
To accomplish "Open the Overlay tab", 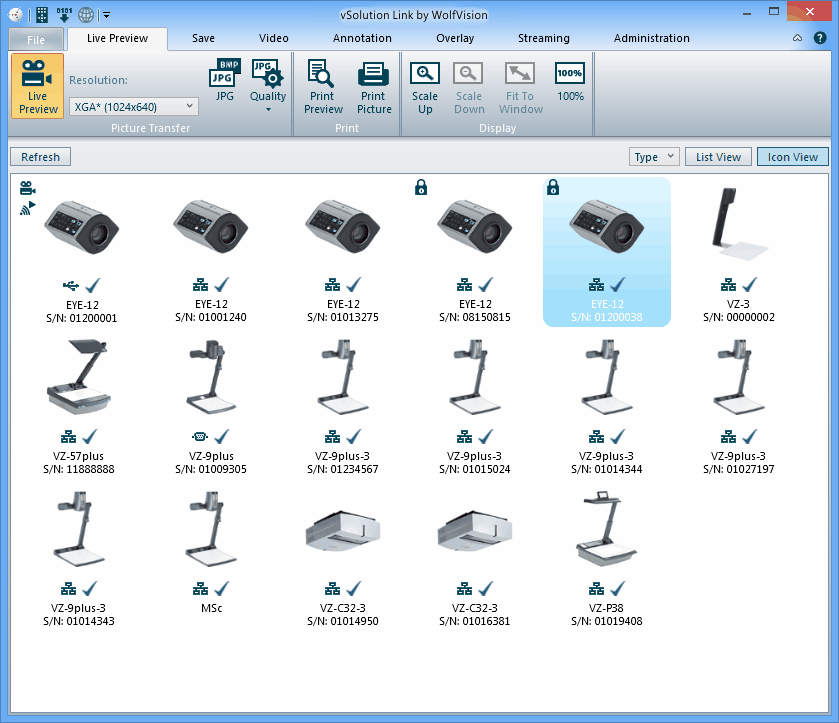I will [x=455, y=39].
